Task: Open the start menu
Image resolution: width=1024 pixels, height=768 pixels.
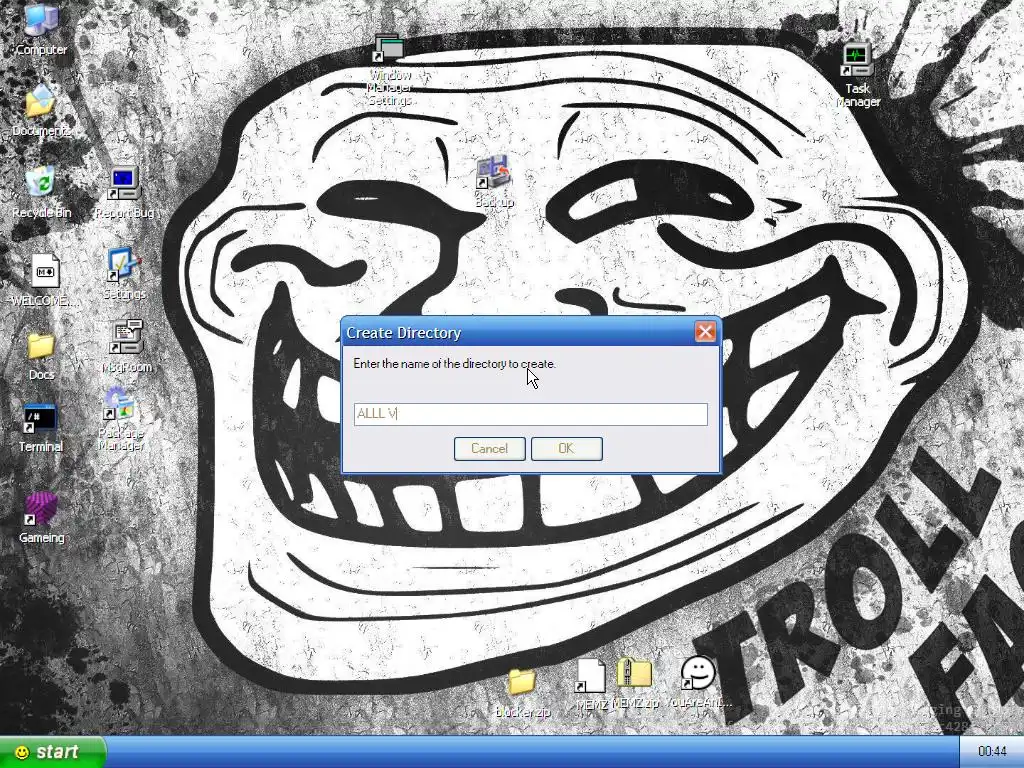Action: [x=51, y=752]
